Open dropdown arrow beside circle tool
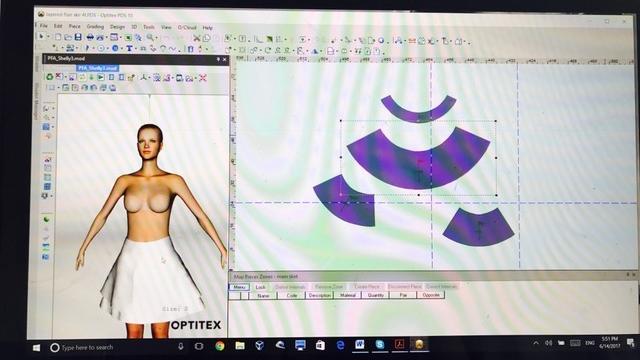The image size is (640, 360). [107, 49]
